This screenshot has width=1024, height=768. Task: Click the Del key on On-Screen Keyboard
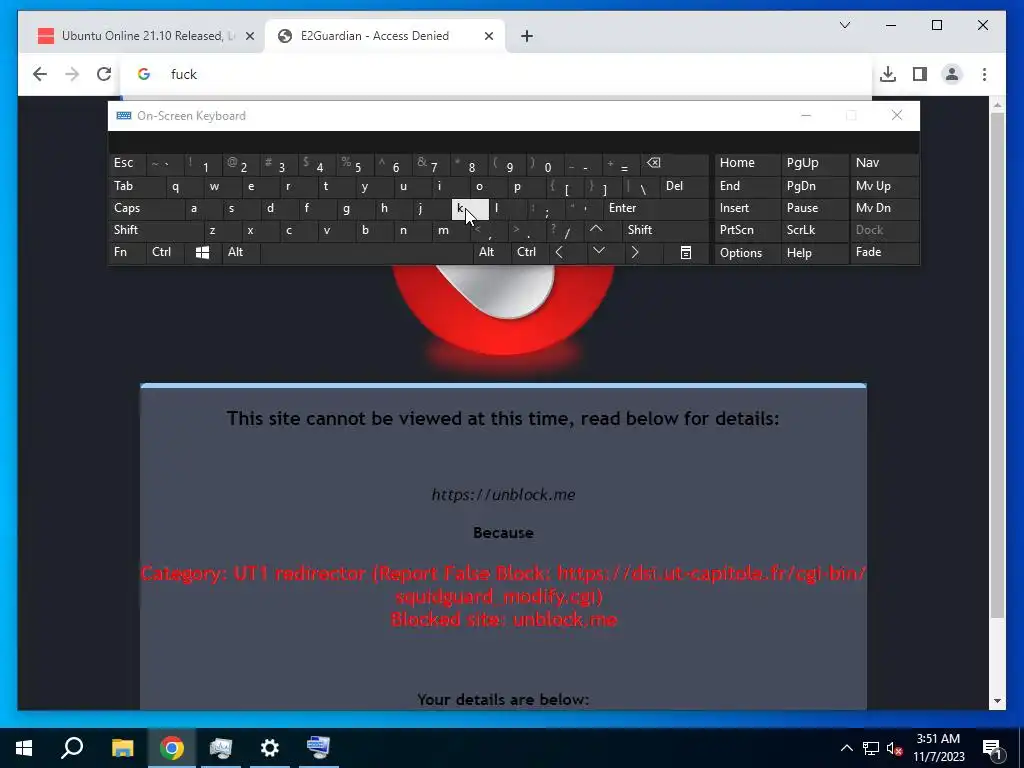tap(684, 186)
